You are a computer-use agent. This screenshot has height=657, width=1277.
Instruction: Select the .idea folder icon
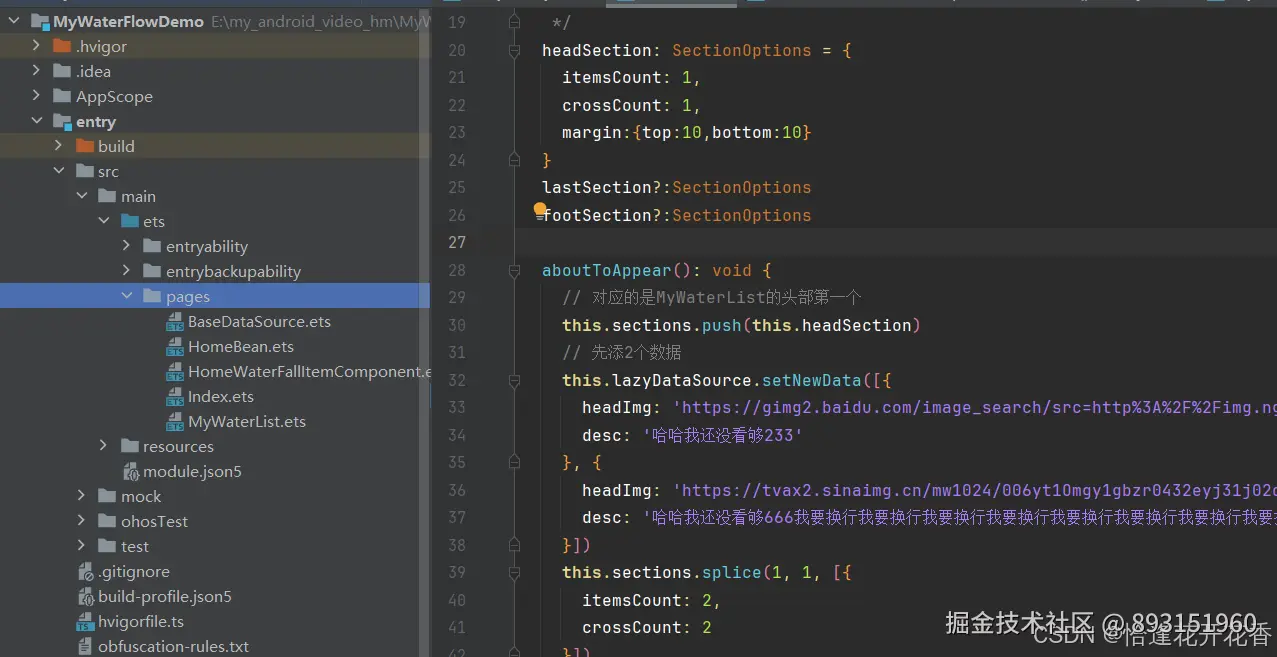point(62,71)
